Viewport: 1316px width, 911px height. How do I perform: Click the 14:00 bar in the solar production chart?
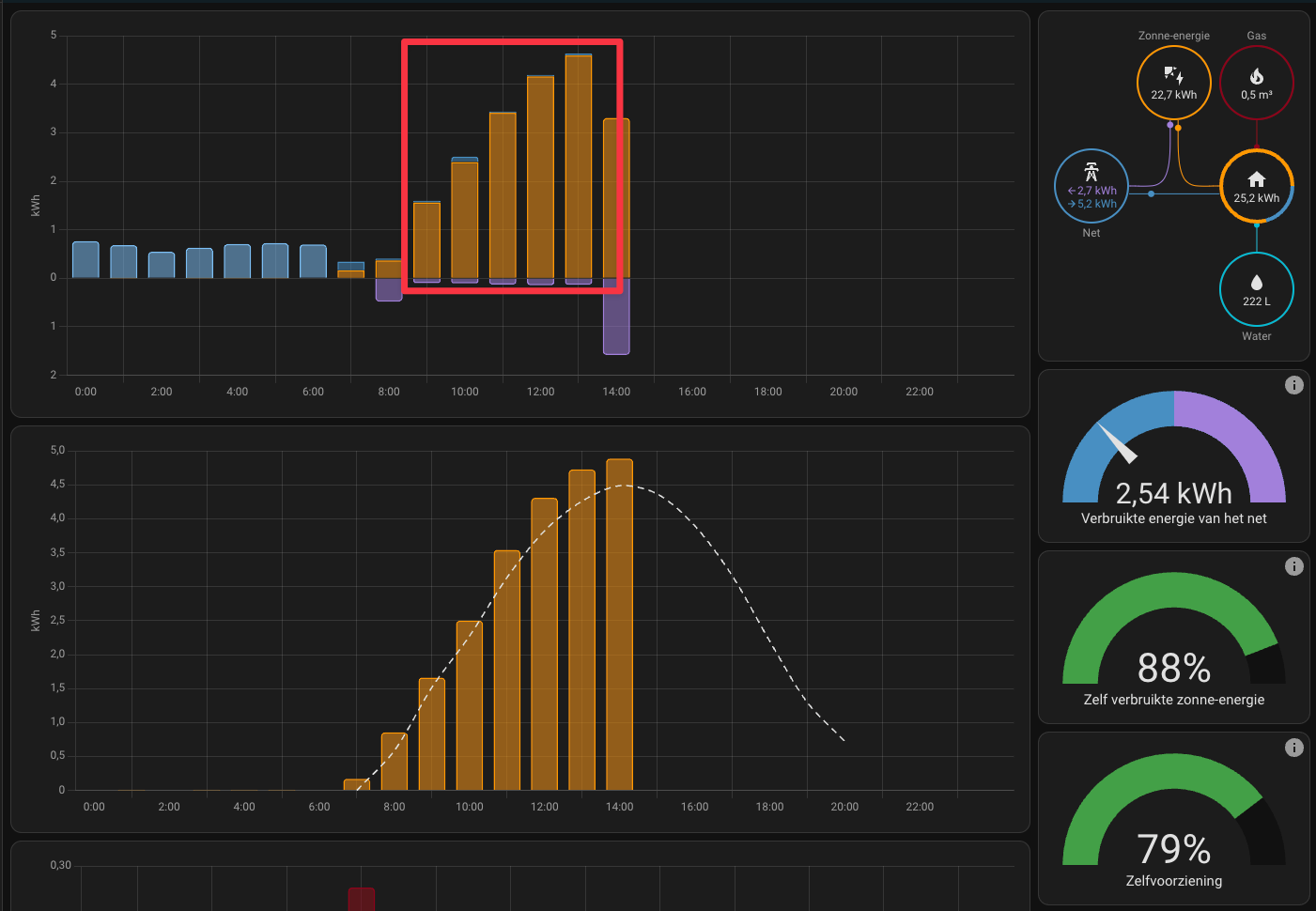(x=619, y=625)
